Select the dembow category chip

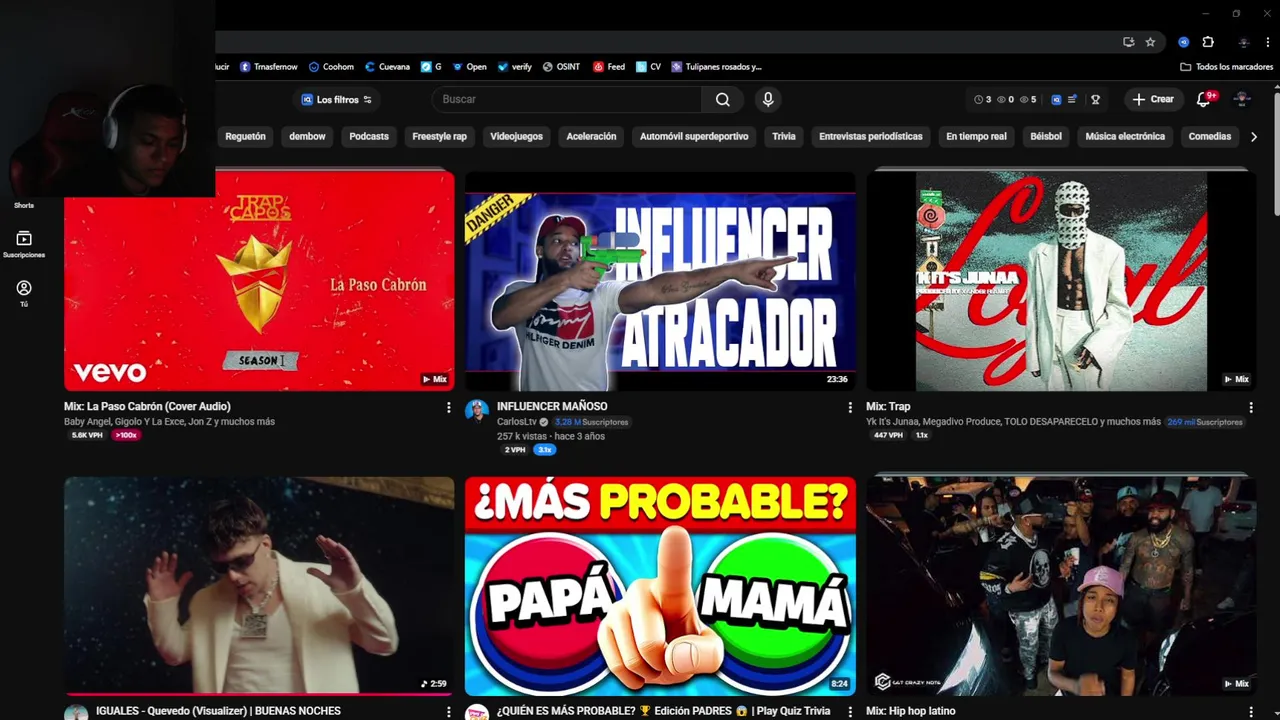pos(307,136)
